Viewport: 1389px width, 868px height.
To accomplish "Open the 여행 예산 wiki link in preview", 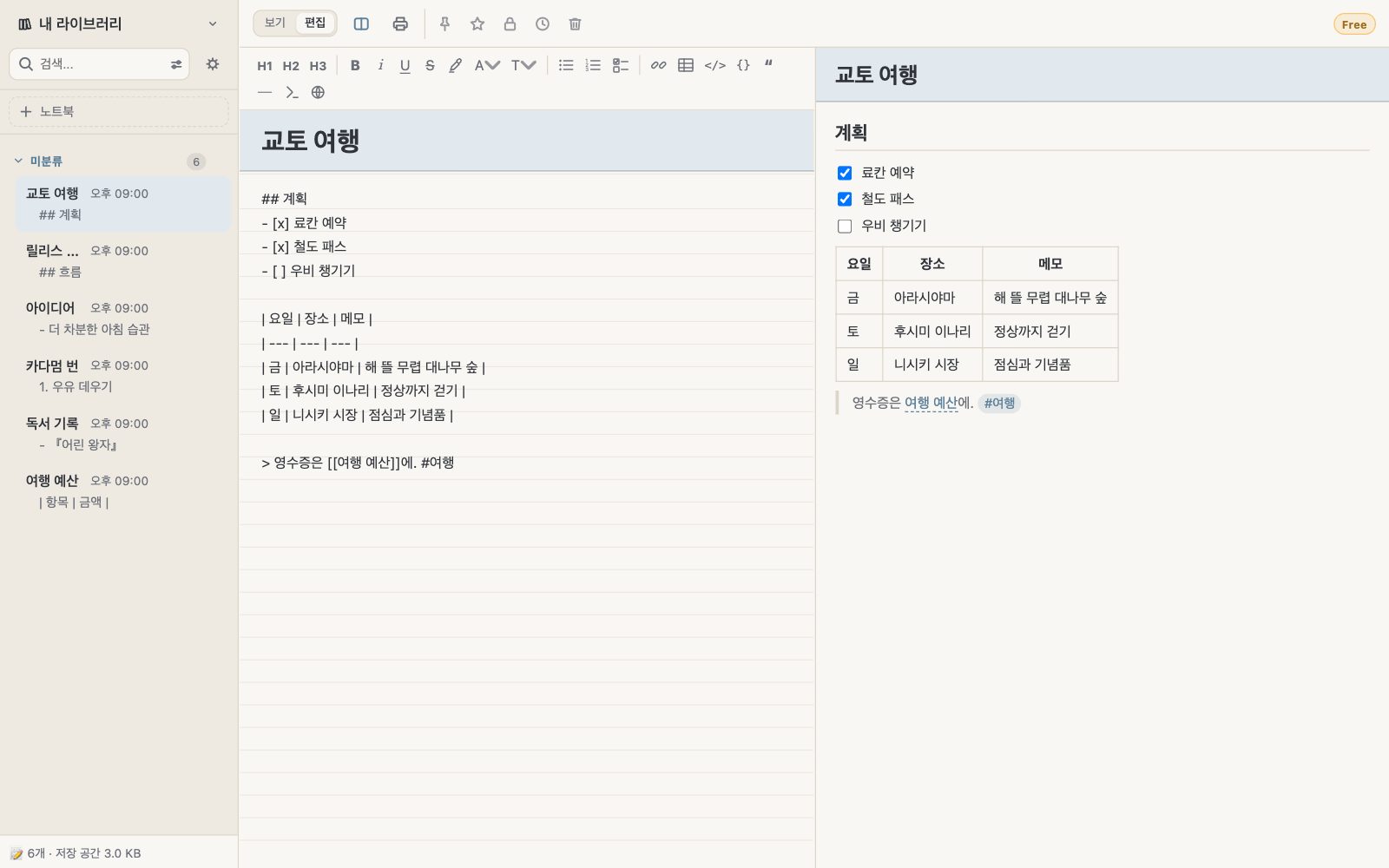I will coord(931,403).
